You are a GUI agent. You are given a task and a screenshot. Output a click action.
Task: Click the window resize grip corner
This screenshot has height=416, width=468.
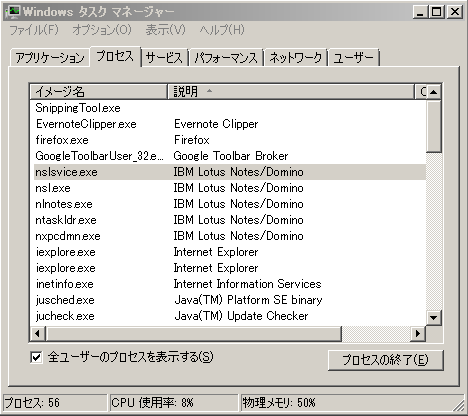pyautogui.click(x=459, y=406)
